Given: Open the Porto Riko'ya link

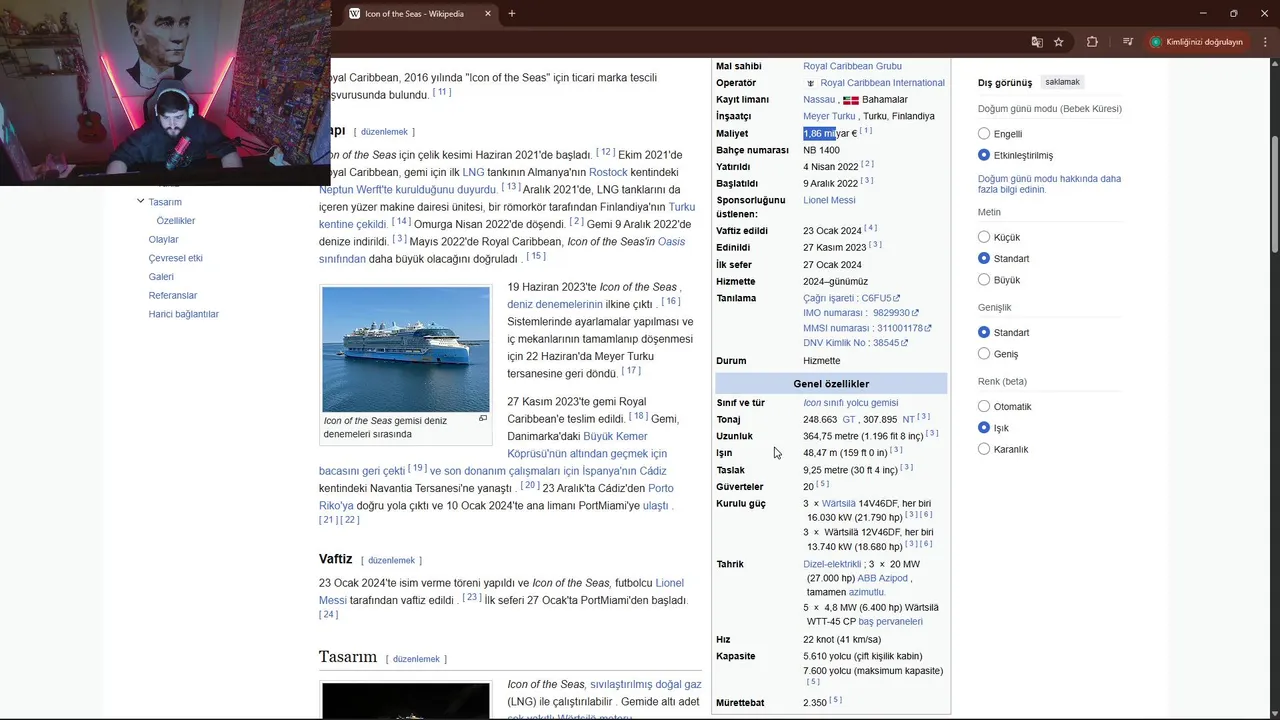Looking at the screenshot, I should 496,497.
